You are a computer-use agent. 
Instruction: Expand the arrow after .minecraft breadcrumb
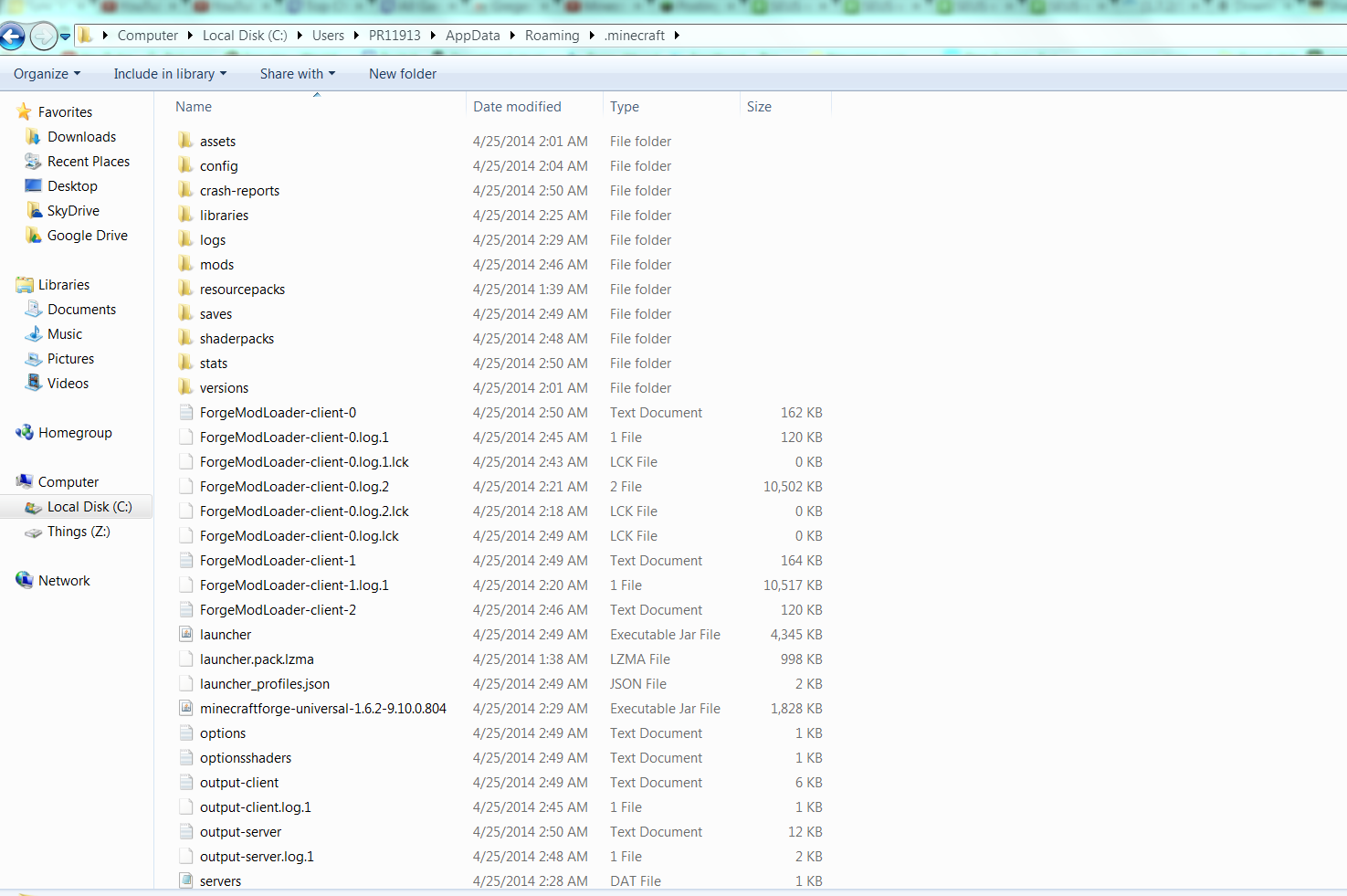click(x=677, y=36)
